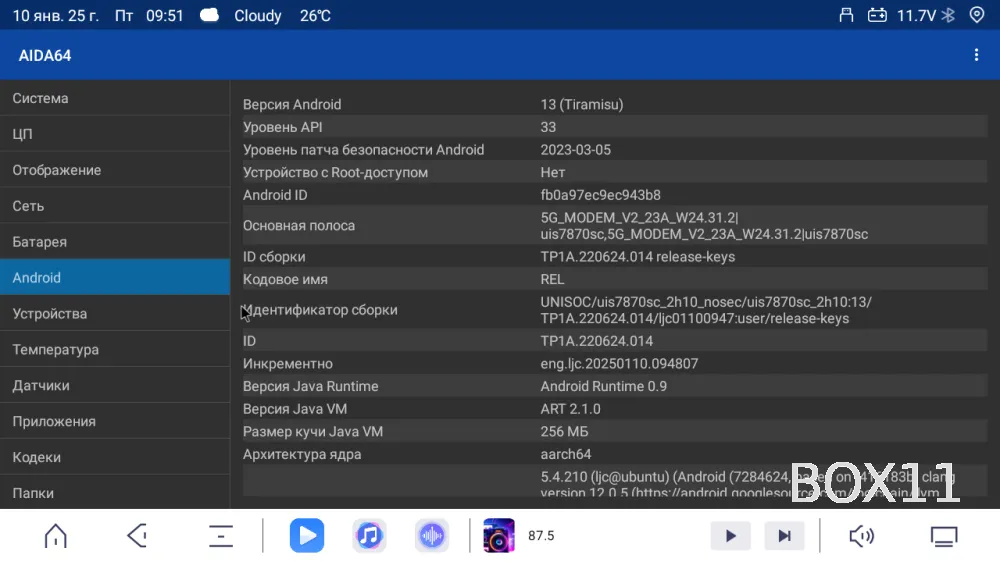Select the security patch date 2023-03-05
The width and height of the screenshot is (1000, 562).
[x=575, y=150]
